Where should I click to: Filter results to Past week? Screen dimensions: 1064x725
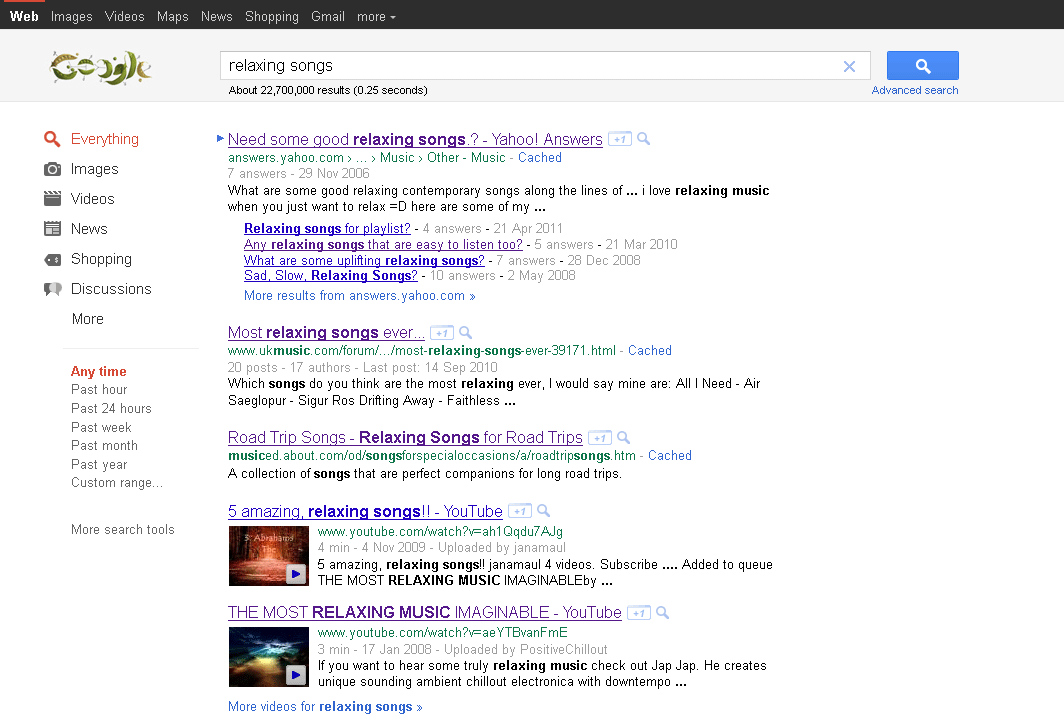point(101,428)
